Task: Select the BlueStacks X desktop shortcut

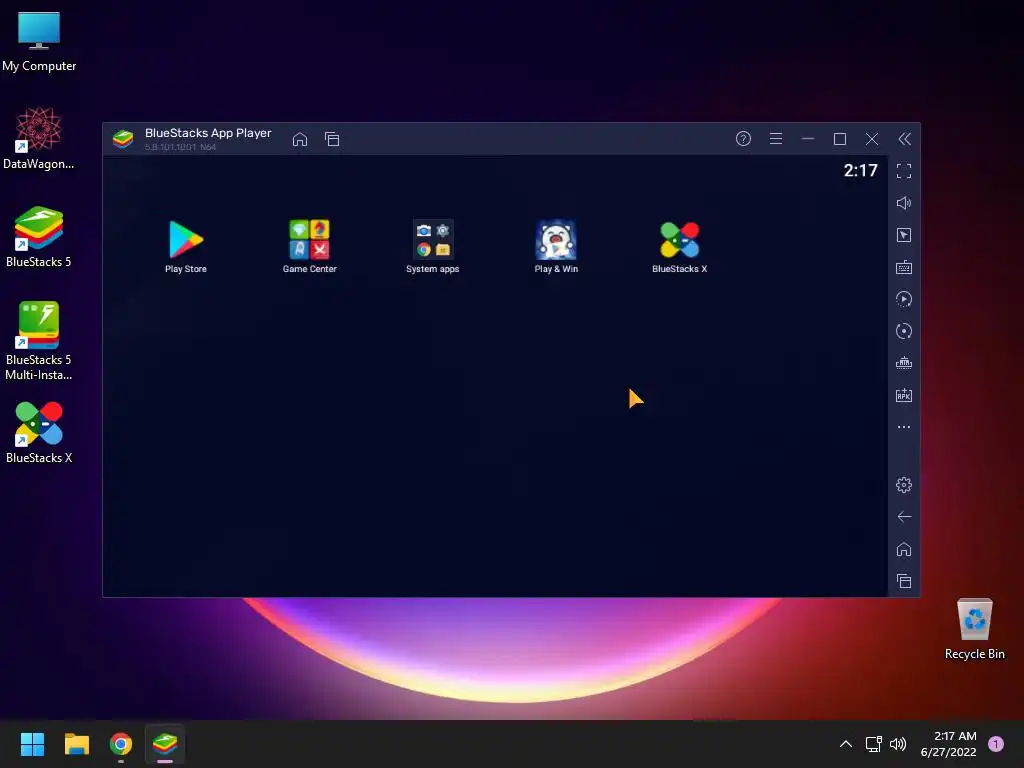Action: pyautogui.click(x=39, y=433)
